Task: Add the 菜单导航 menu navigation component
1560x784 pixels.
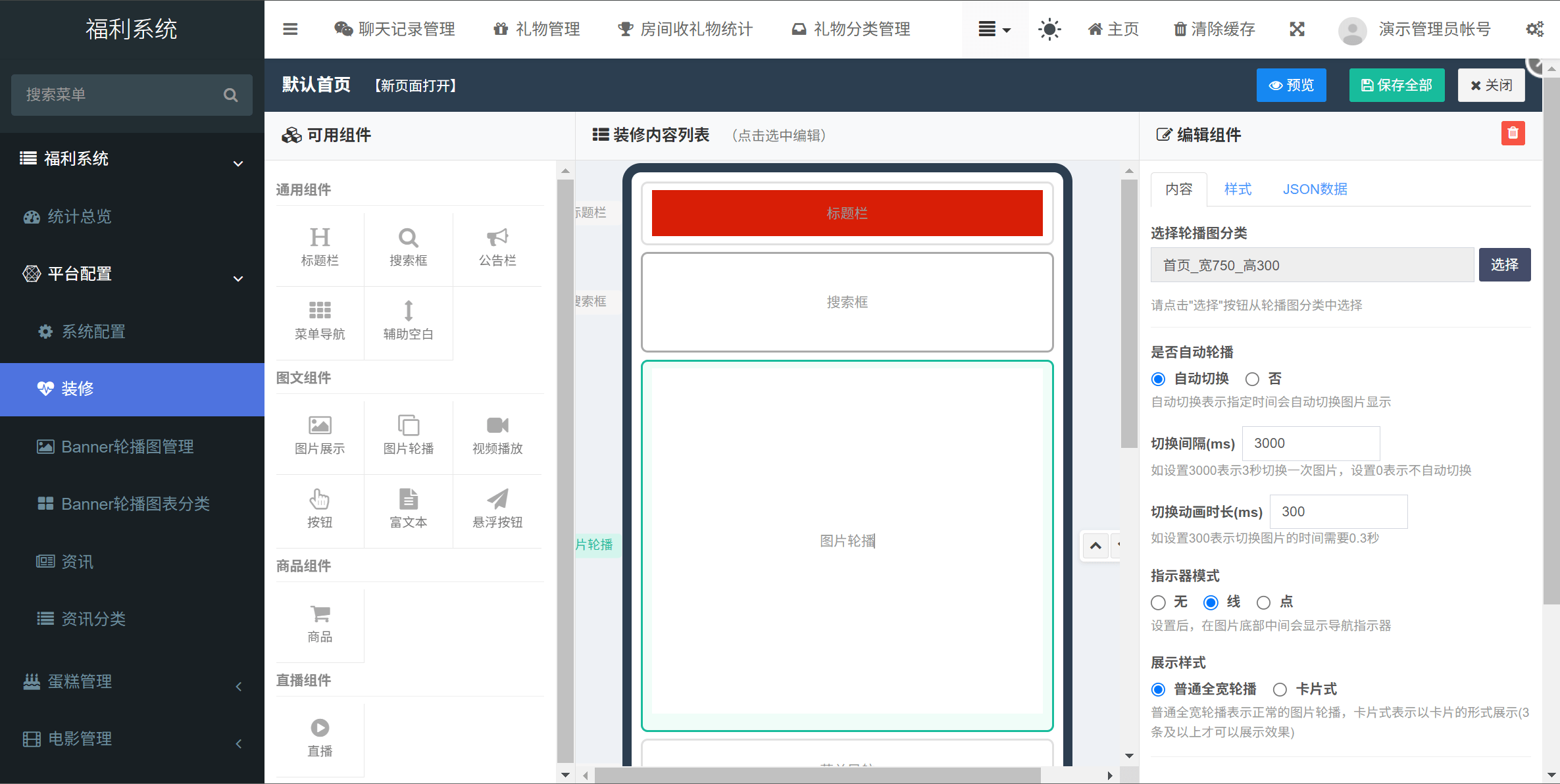Action: tap(320, 322)
